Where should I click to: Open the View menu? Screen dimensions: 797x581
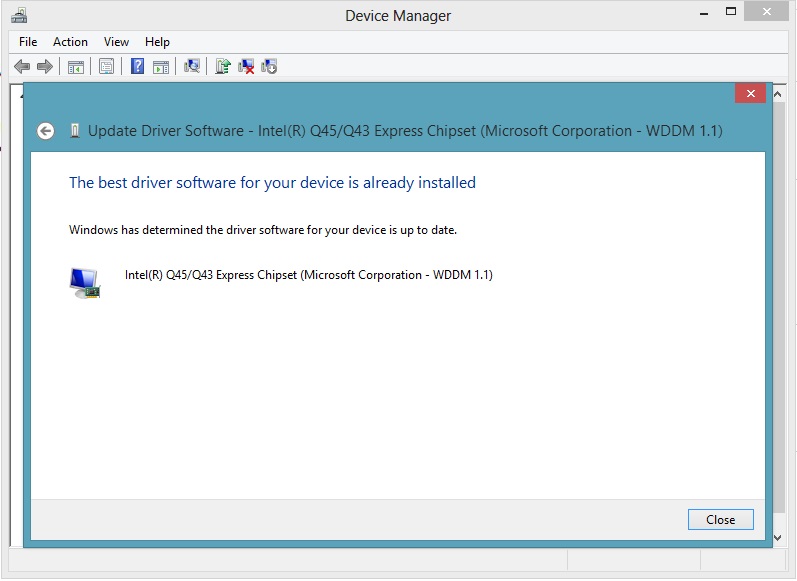116,42
